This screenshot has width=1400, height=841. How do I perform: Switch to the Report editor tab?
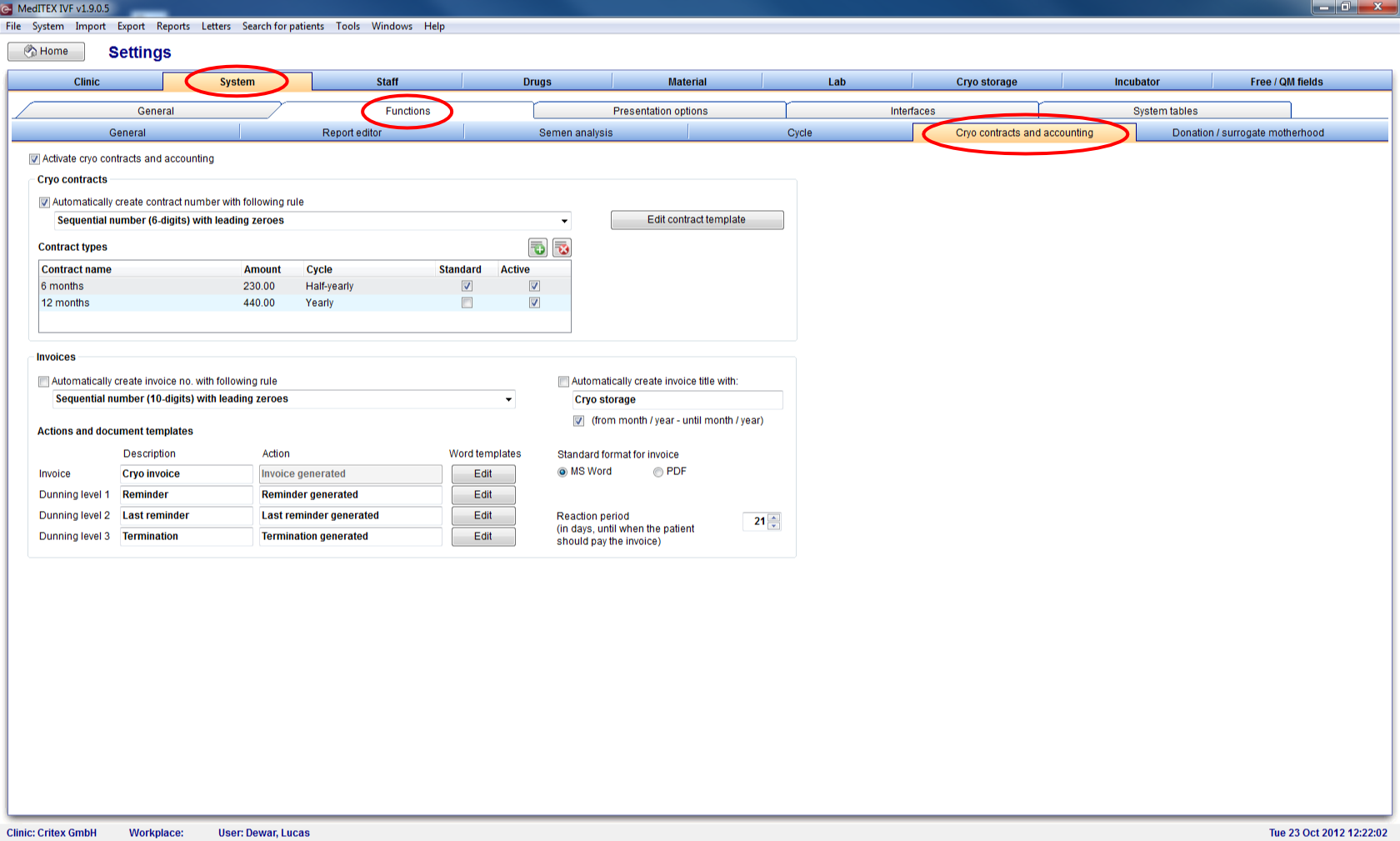(352, 133)
